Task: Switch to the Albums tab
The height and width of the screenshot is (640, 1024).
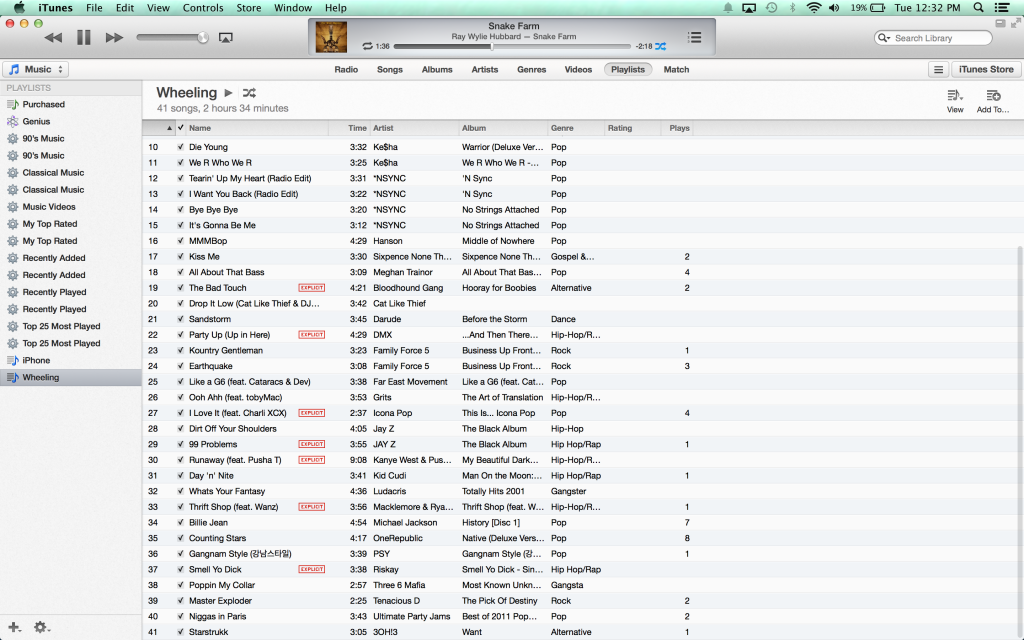Action: point(437,69)
